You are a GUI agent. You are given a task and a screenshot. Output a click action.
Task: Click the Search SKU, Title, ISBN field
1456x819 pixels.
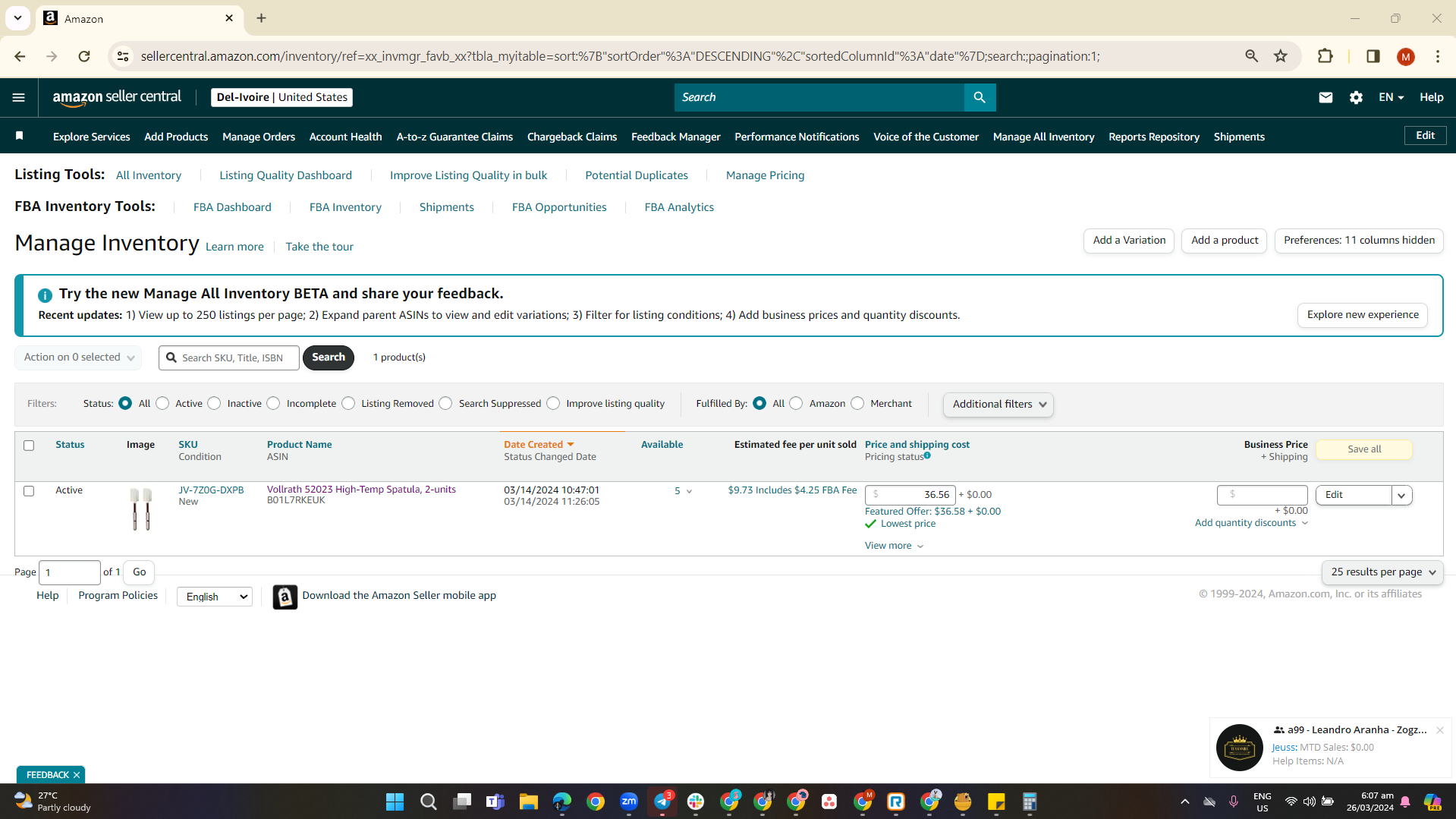point(229,358)
